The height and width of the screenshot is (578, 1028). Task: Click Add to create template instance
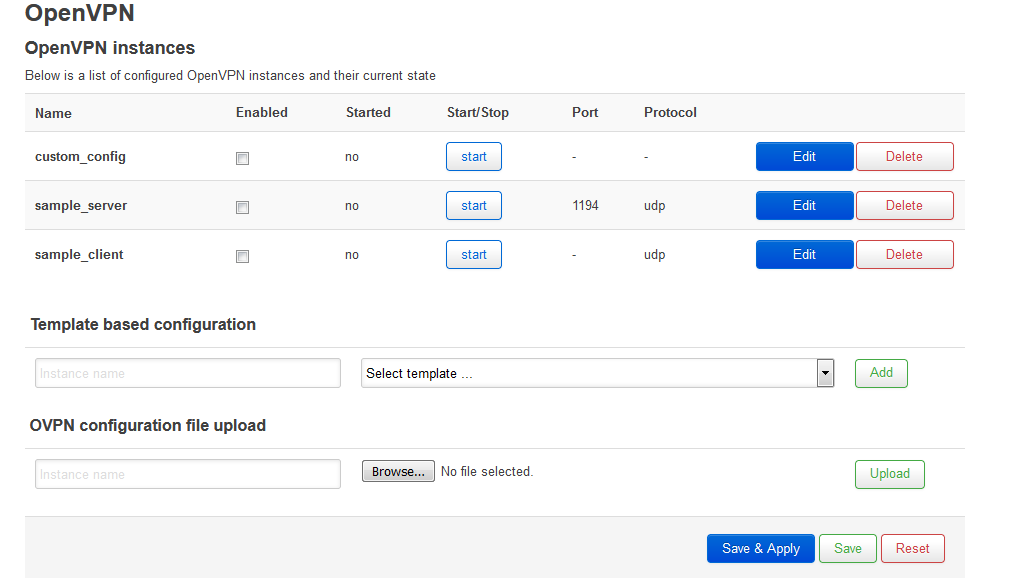pos(881,373)
